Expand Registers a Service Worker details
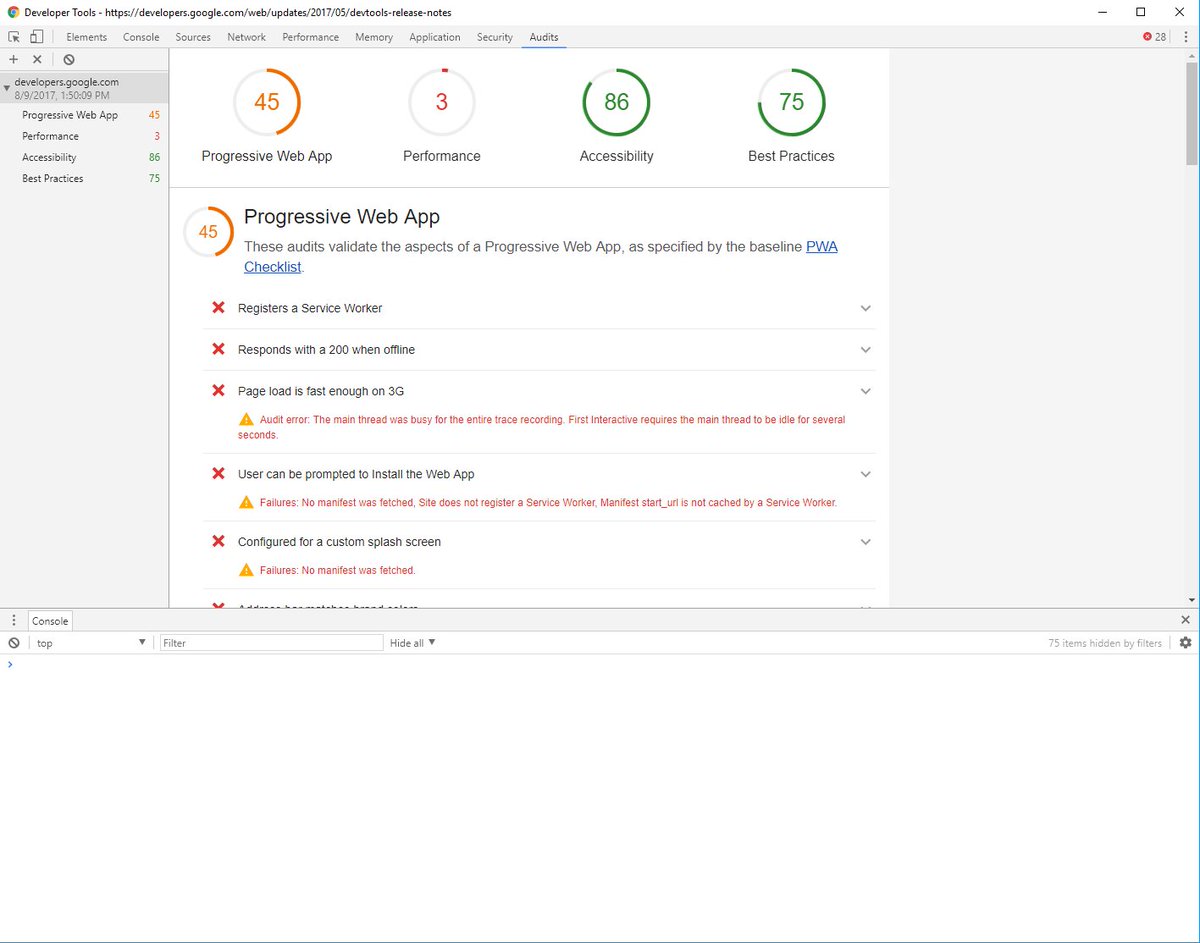This screenshot has height=943, width=1200. [x=866, y=308]
